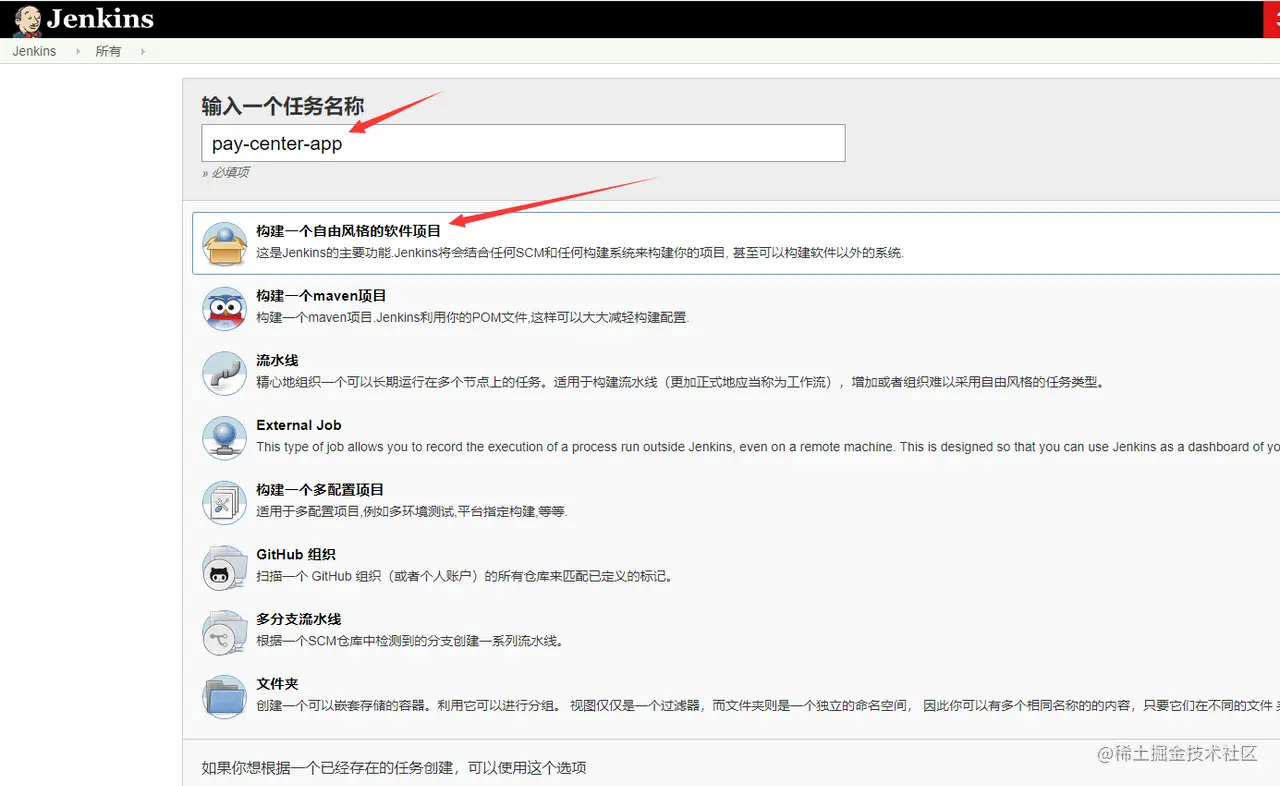Select the maven project owl icon
The image size is (1280, 786).
click(224, 308)
